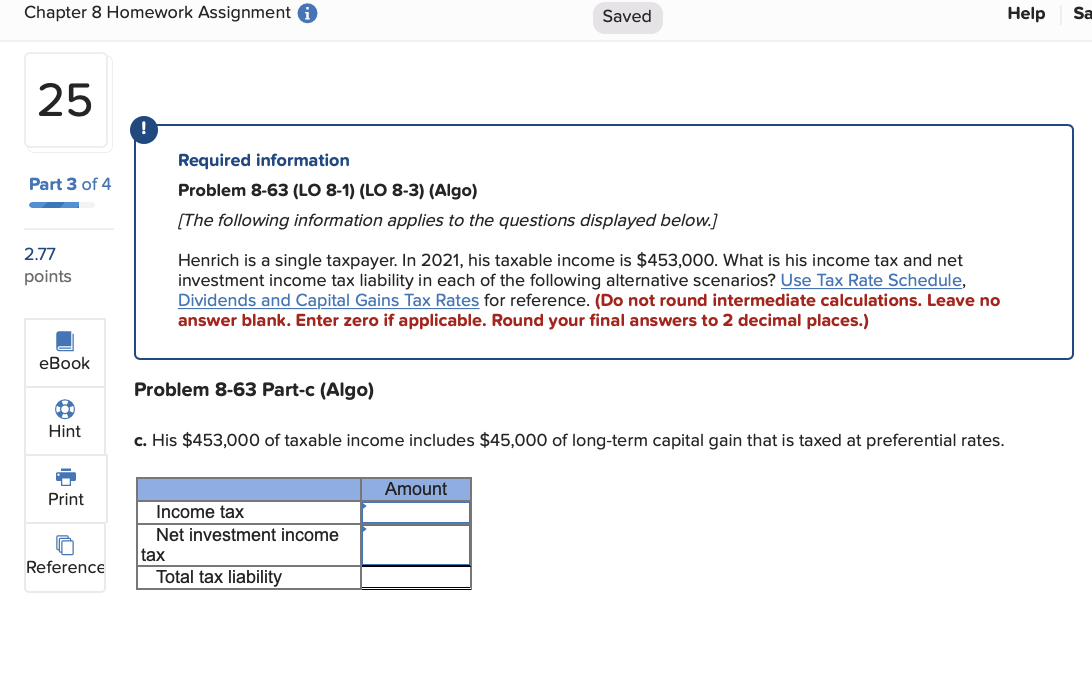The image size is (1092, 674).
Task: Select the Net investment income tax input field
Action: [416, 544]
